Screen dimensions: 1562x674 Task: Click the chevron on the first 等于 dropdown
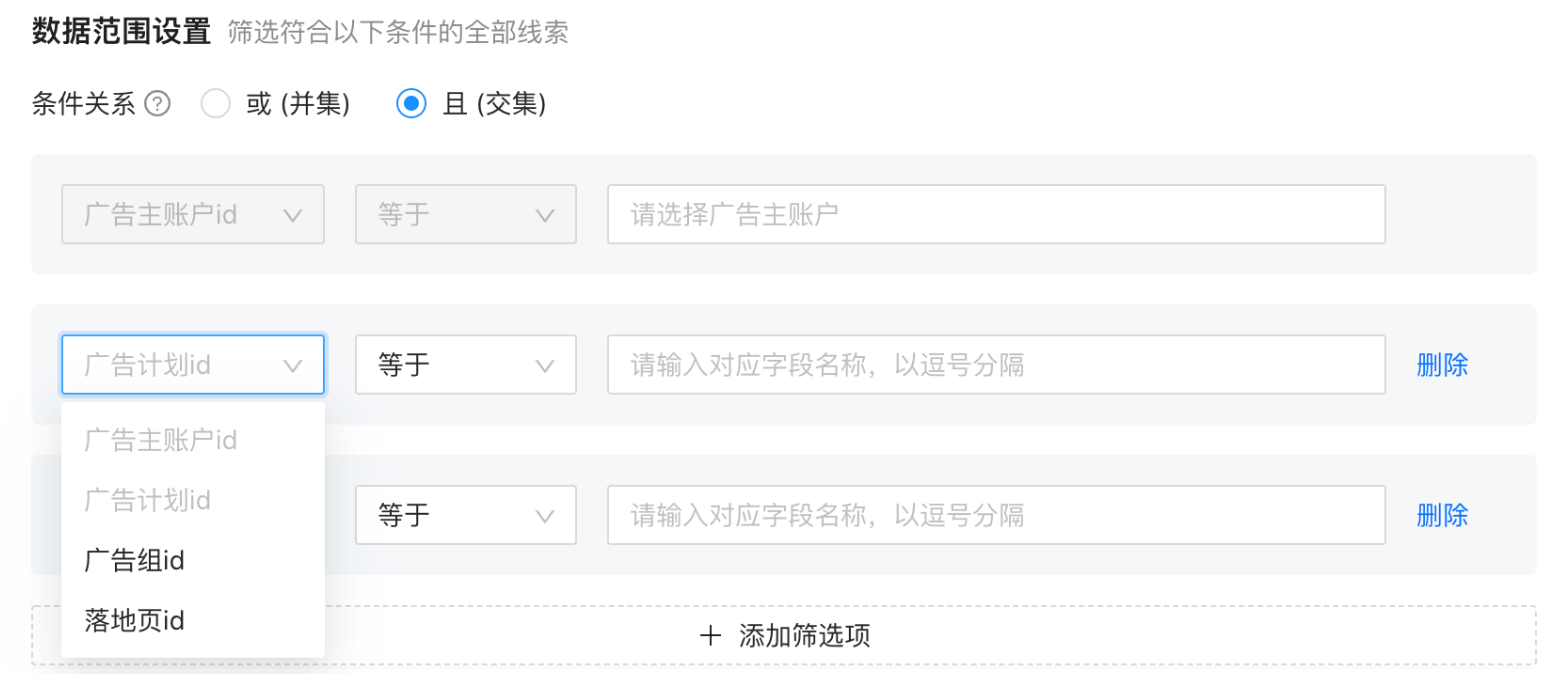[545, 214]
